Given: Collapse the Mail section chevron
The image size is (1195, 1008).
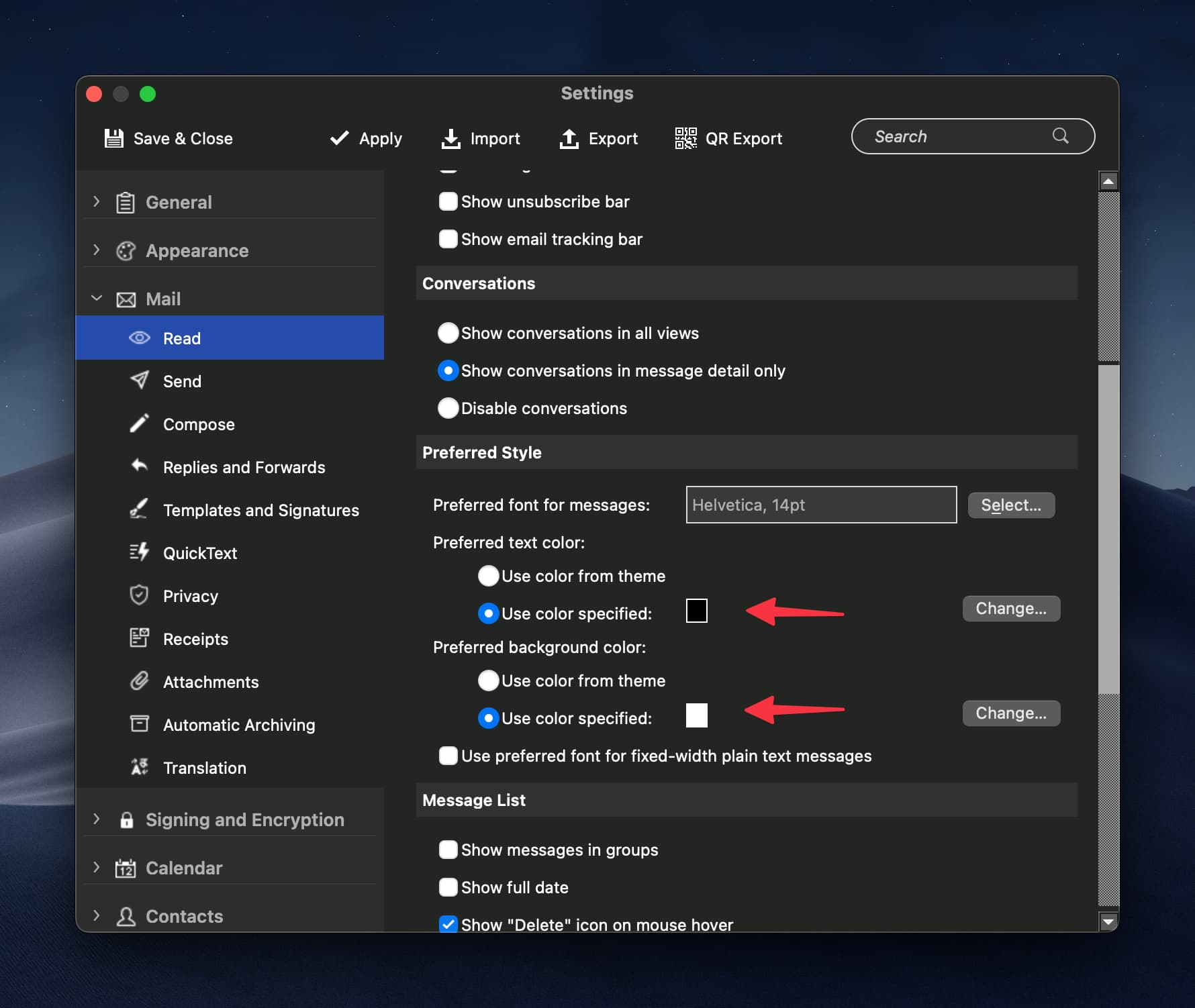Looking at the screenshot, I should [x=97, y=299].
